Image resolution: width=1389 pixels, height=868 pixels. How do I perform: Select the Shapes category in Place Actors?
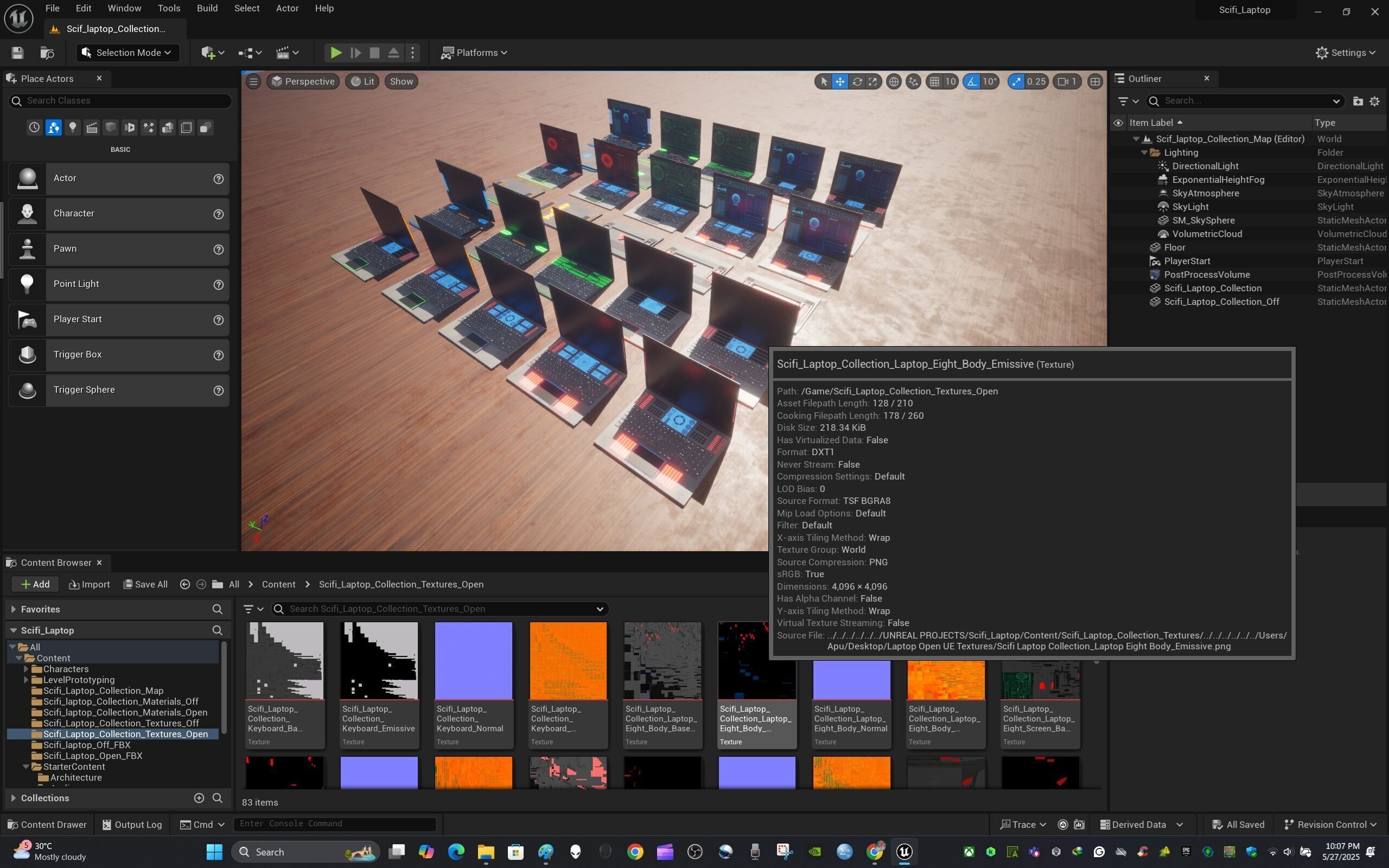tap(111, 127)
